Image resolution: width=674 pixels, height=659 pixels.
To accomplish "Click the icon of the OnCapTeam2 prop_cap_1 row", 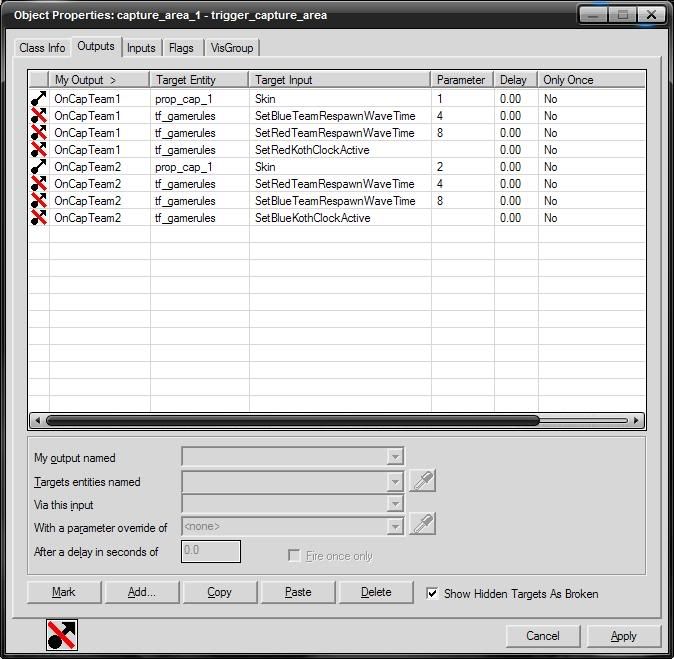I will click(39, 167).
